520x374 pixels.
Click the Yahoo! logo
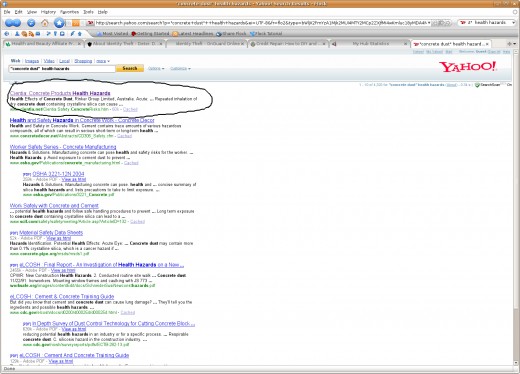468,67
